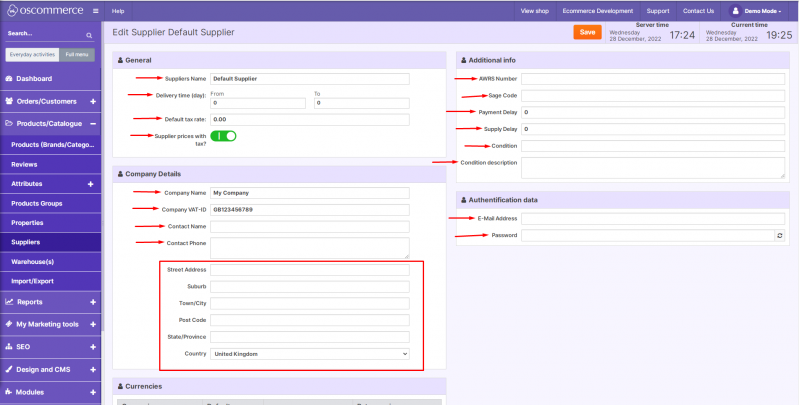Click the My Marketing tools icon
The height and width of the screenshot is (405, 799).
9,324
